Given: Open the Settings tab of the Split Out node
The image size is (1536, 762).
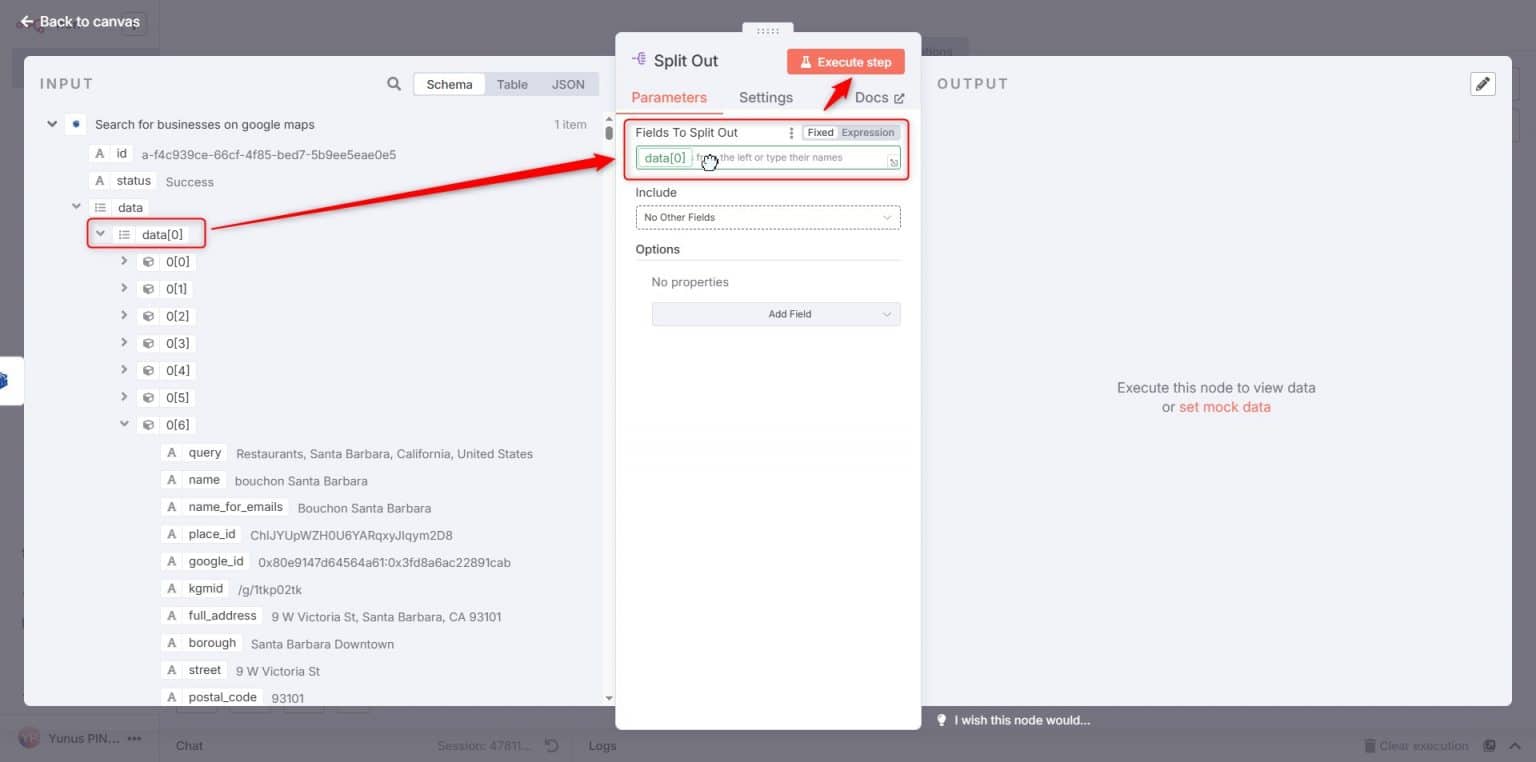Looking at the screenshot, I should pos(765,97).
